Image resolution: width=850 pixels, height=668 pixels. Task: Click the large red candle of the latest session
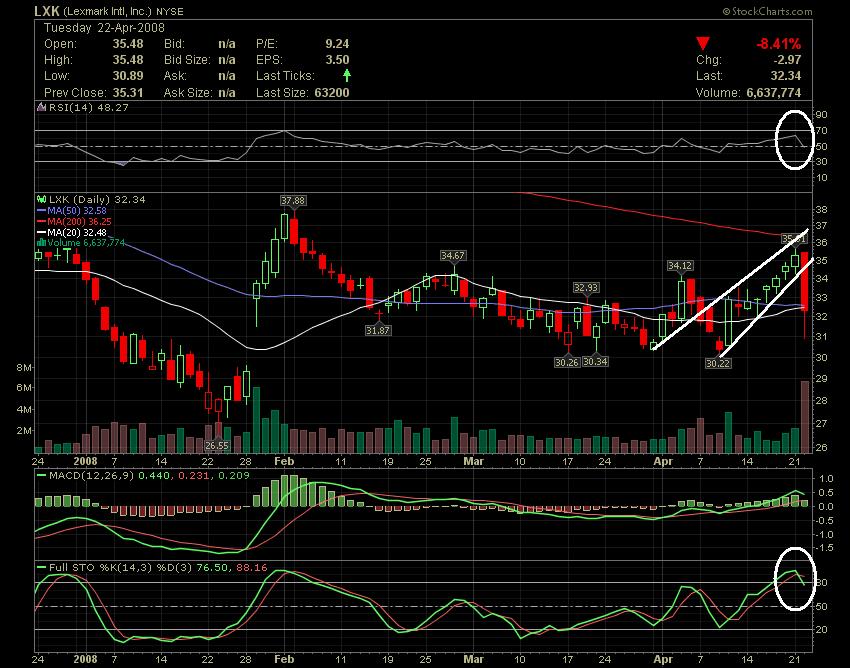pos(804,281)
